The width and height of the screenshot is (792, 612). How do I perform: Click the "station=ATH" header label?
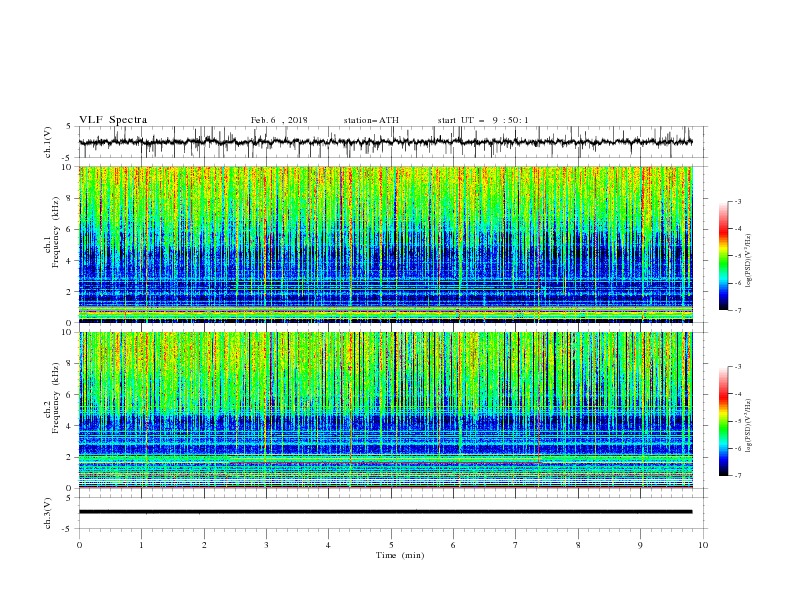[x=371, y=120]
